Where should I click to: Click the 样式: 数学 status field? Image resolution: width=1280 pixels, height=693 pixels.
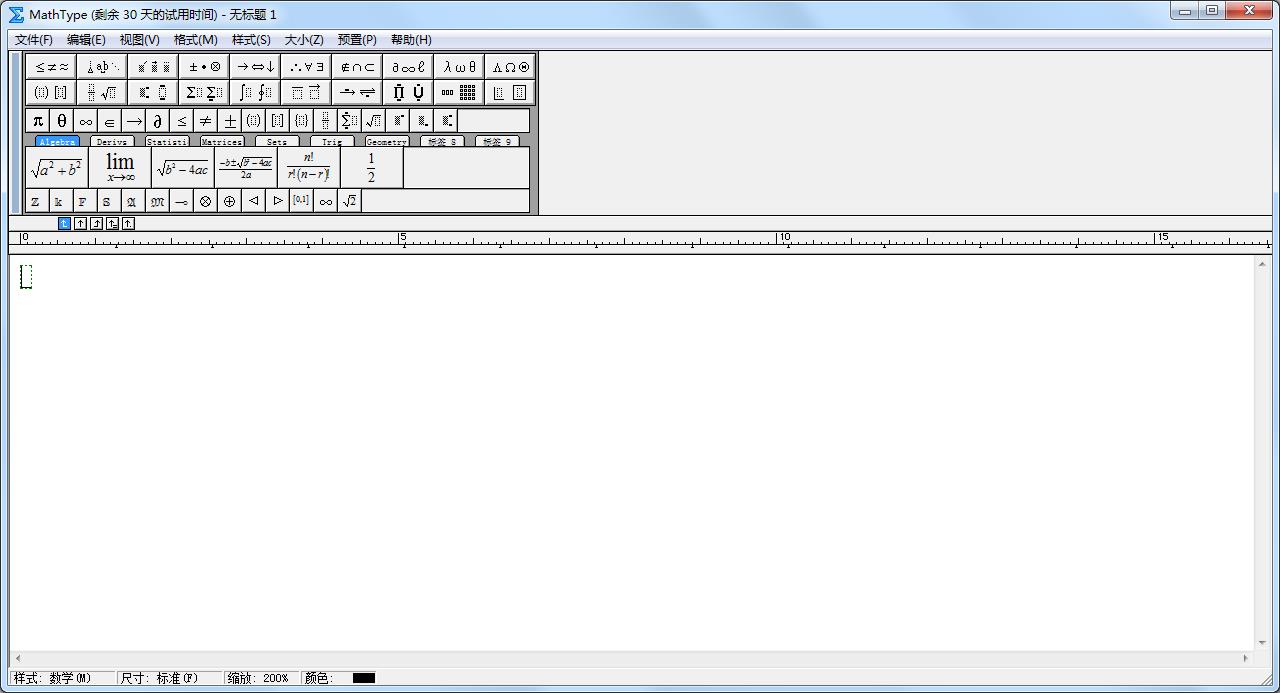point(62,678)
